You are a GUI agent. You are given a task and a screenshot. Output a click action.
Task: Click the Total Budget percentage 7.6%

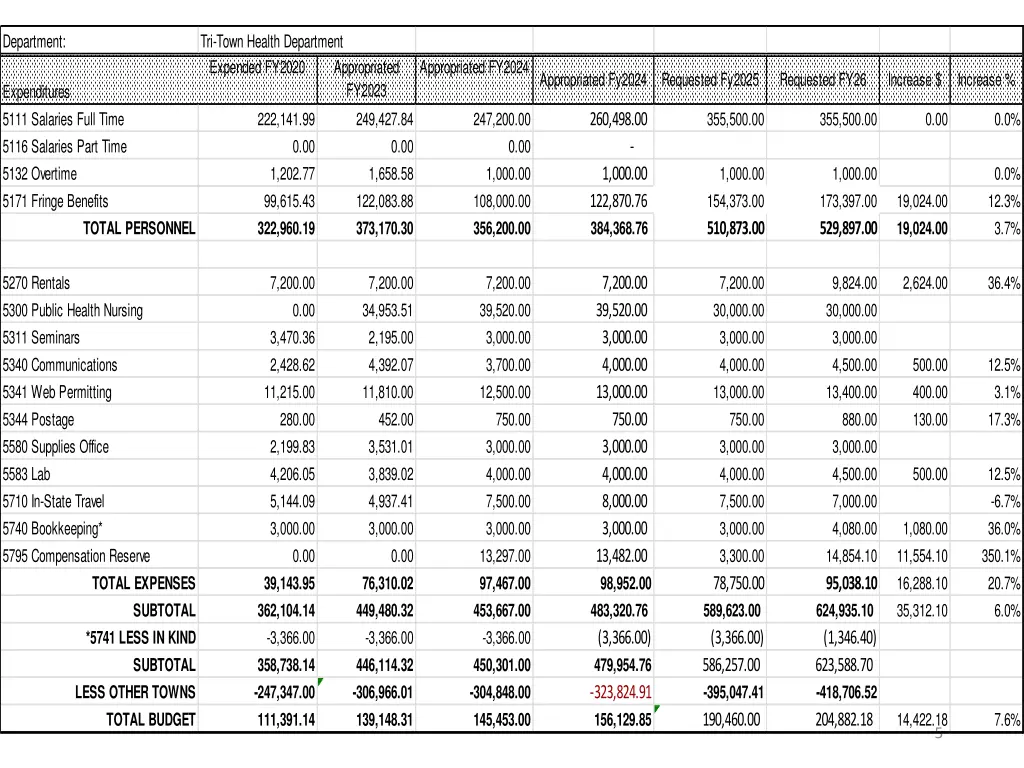[1007, 720]
